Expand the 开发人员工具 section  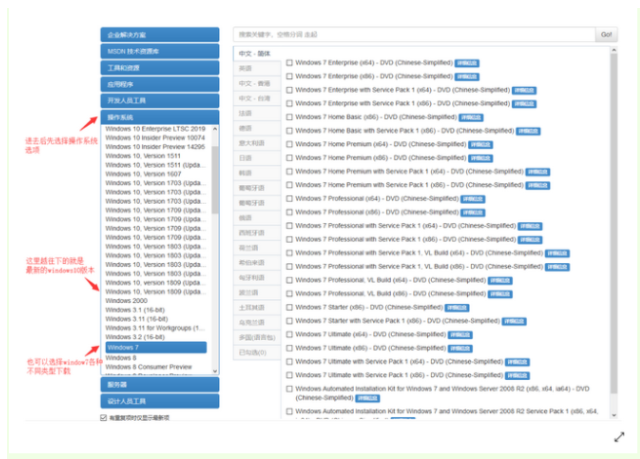[160, 100]
